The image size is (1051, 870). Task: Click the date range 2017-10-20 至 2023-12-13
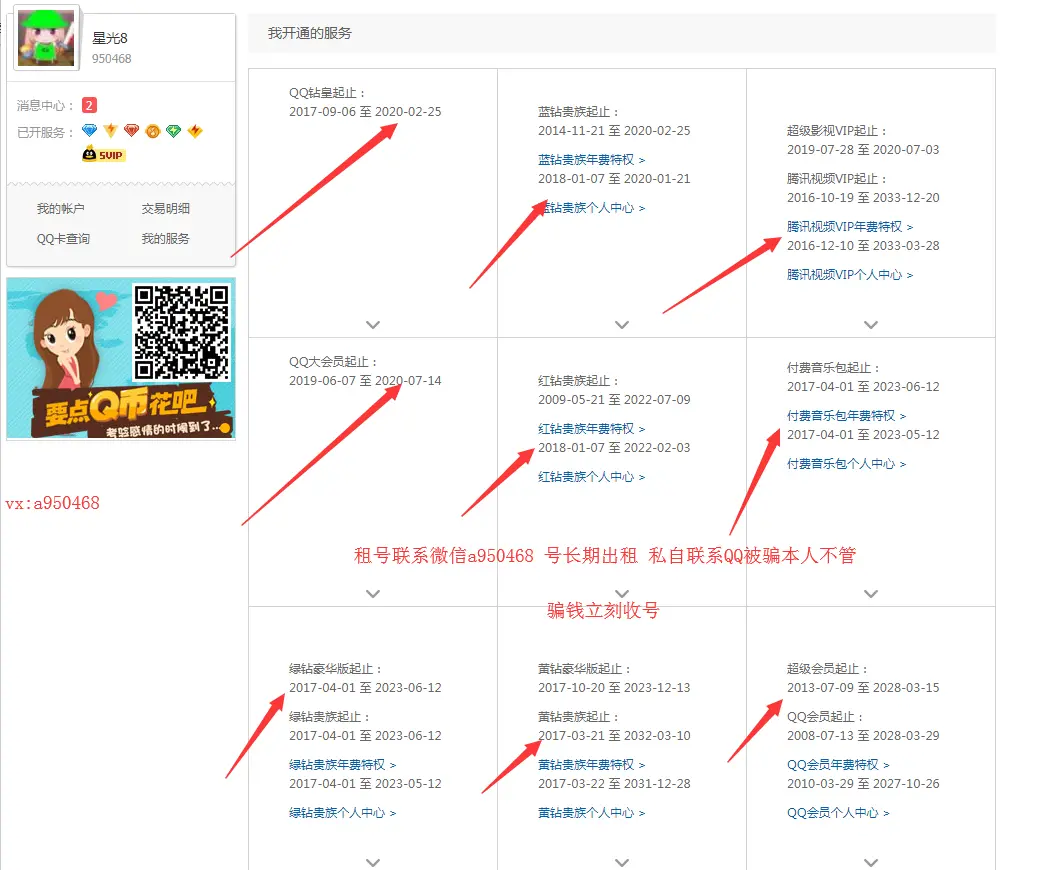tap(614, 688)
